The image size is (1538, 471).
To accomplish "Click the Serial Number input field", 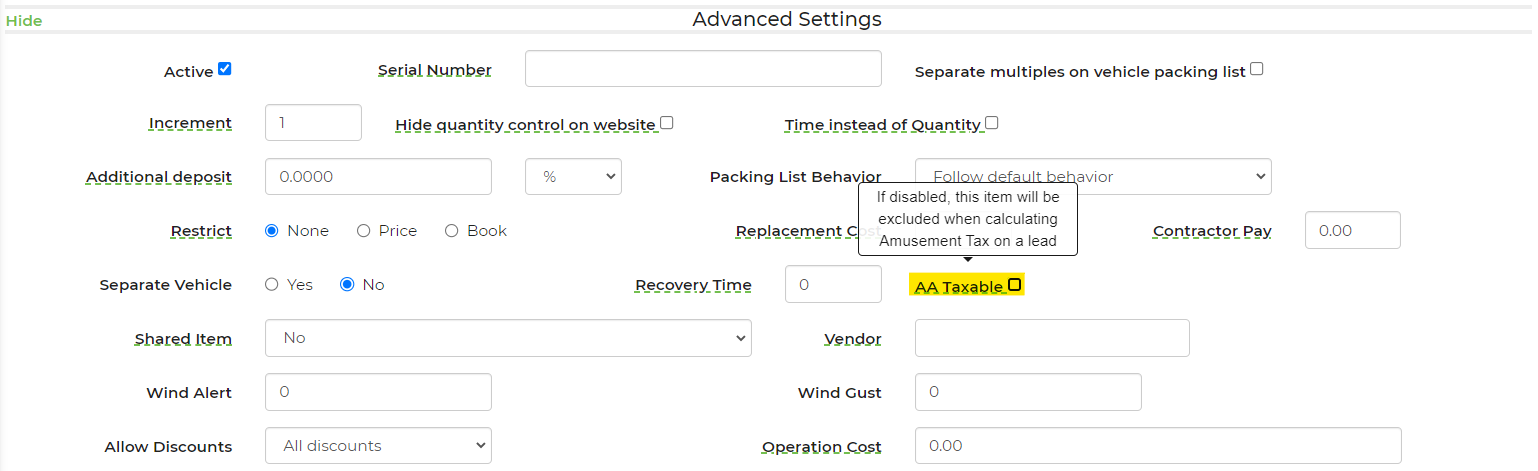I will coord(703,69).
